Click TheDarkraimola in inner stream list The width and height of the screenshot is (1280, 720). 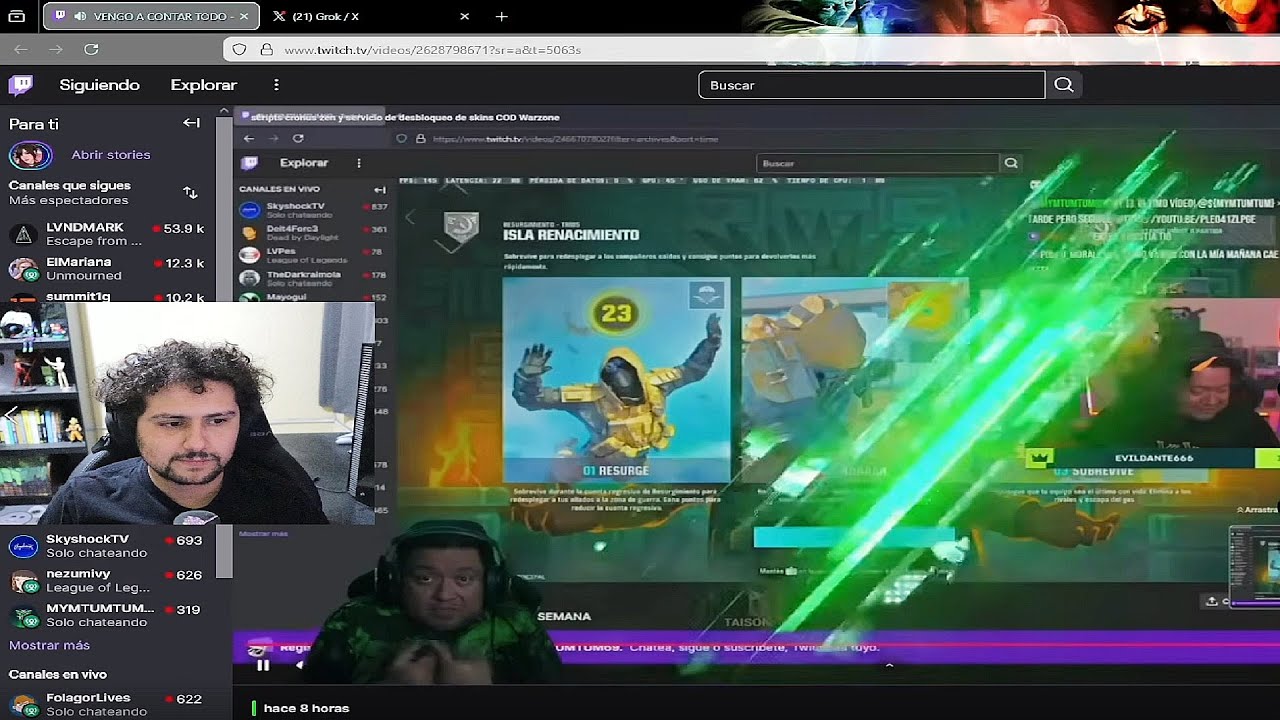pyautogui.click(x=303, y=274)
